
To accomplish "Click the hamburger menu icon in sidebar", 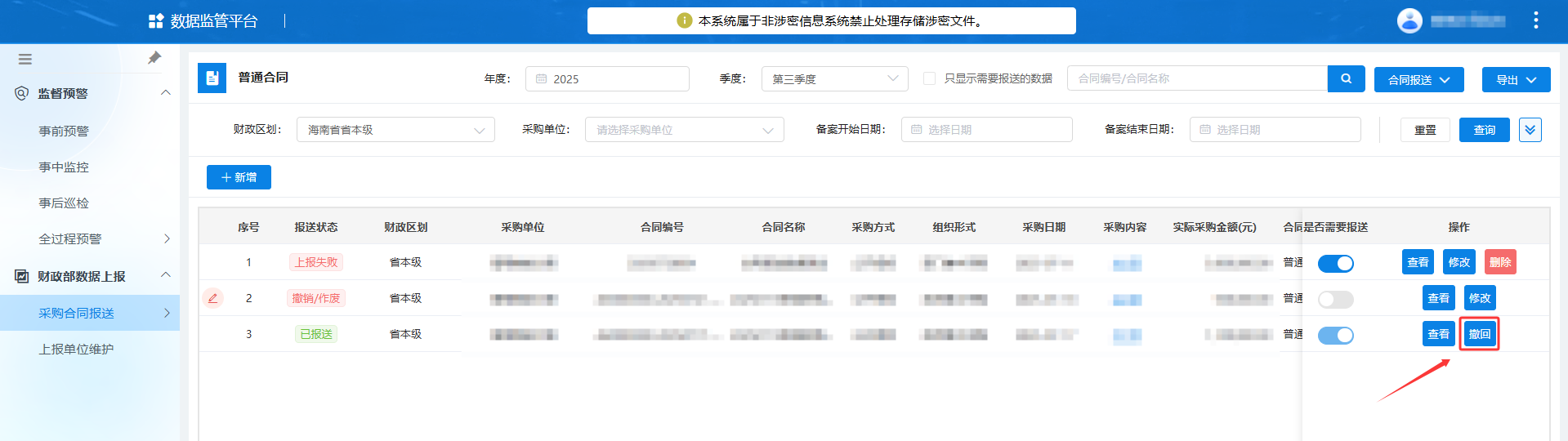I will click(25, 59).
